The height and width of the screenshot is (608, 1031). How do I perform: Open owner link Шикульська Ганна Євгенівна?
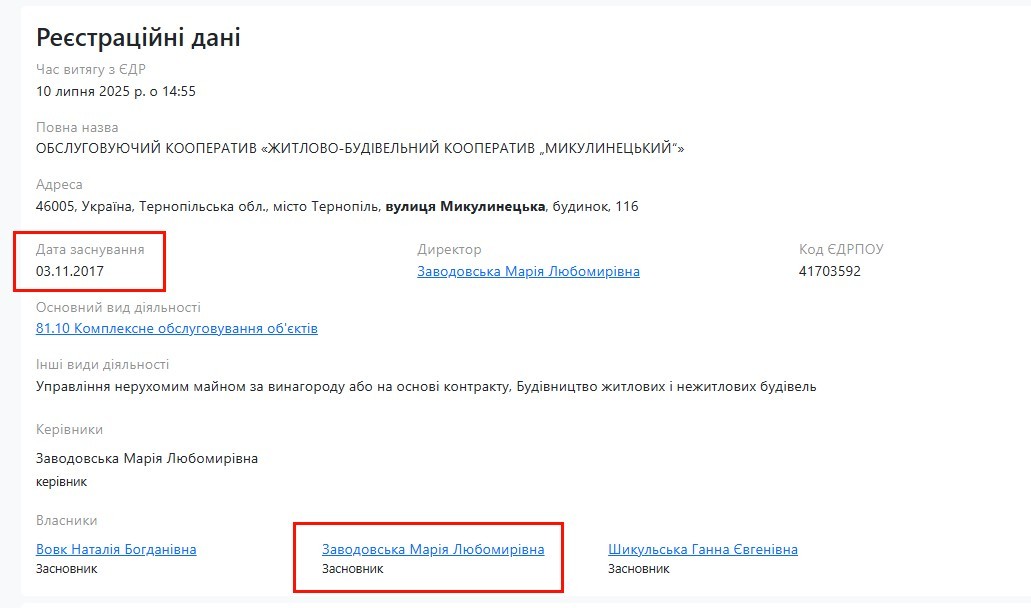coord(703,549)
